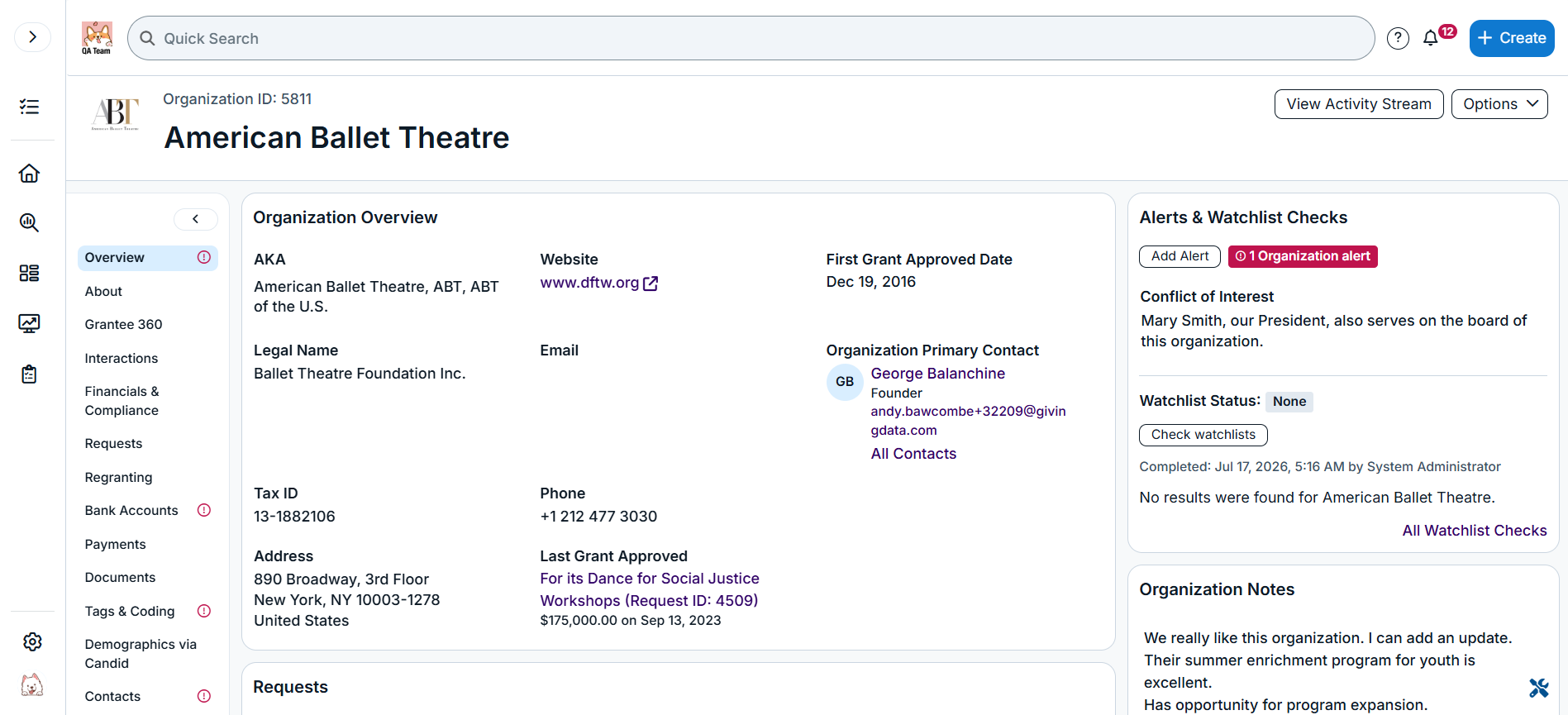Open Financials & Compliance section
1568x715 pixels.
click(x=122, y=401)
